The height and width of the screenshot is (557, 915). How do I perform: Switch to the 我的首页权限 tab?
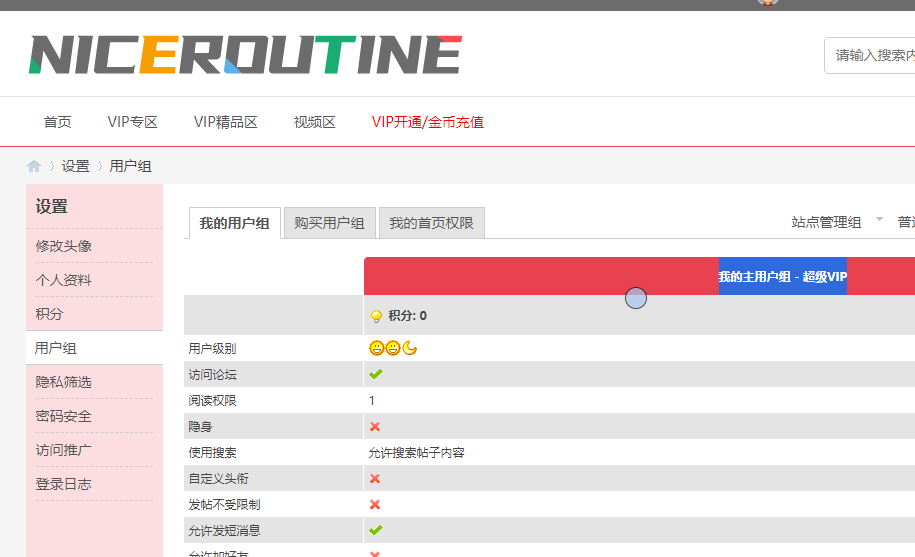432,223
